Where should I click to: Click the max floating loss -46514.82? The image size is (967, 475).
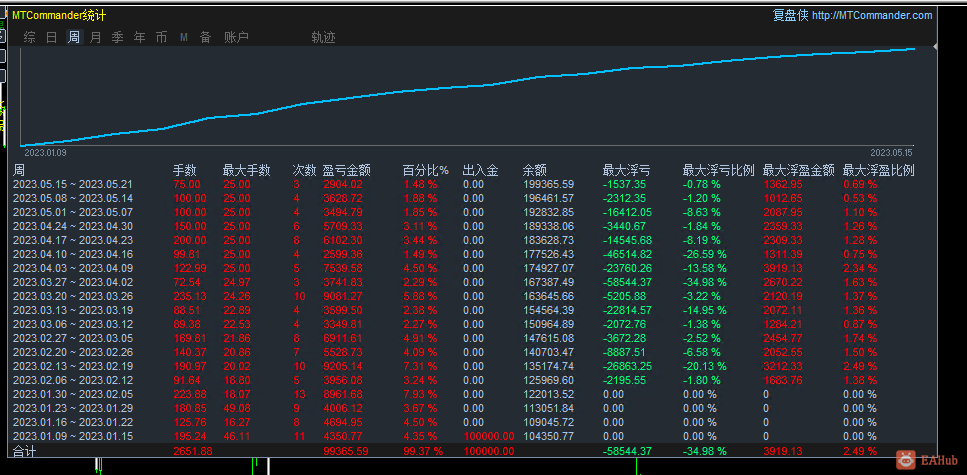pyautogui.click(x=627, y=254)
